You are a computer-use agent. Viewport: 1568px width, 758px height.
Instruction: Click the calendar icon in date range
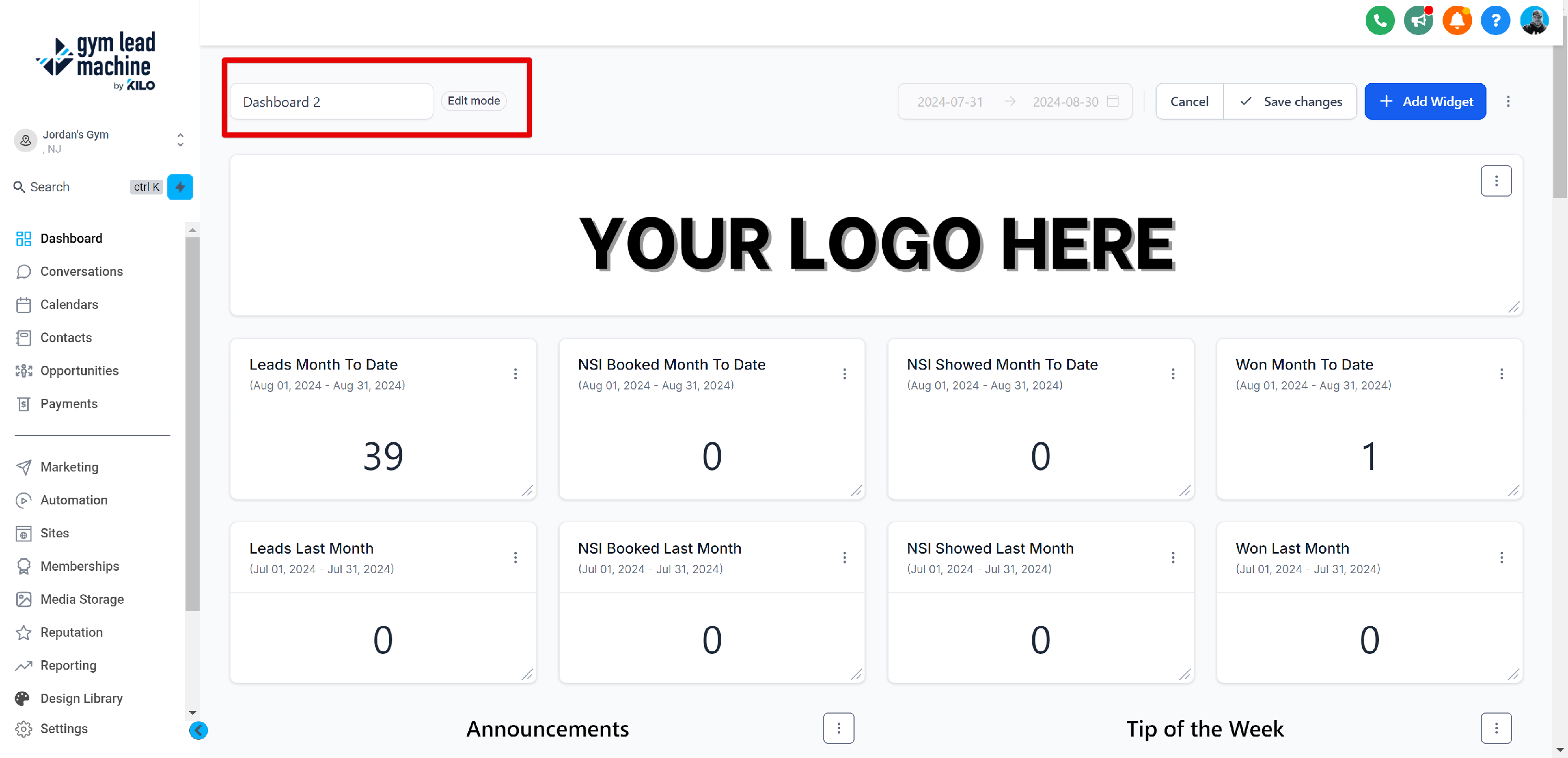1113,101
